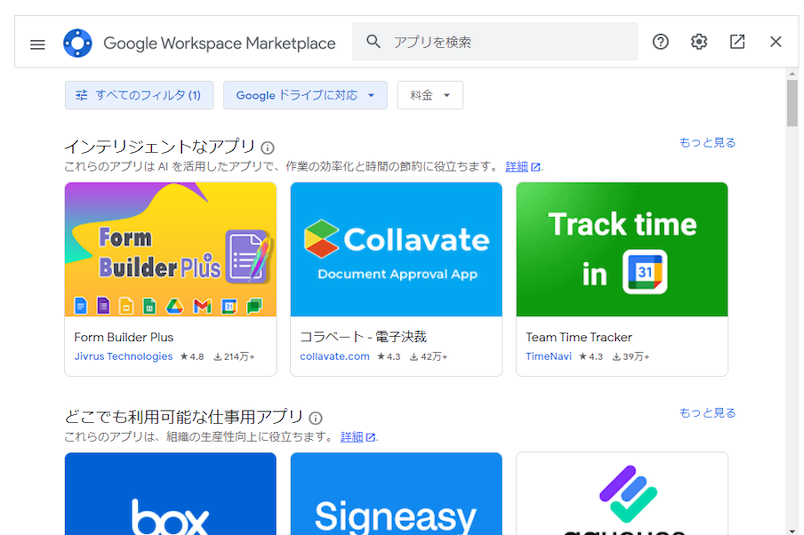Click the 39万+ download count
Image resolution: width=804 pixels, height=535 pixels.
pos(631,356)
